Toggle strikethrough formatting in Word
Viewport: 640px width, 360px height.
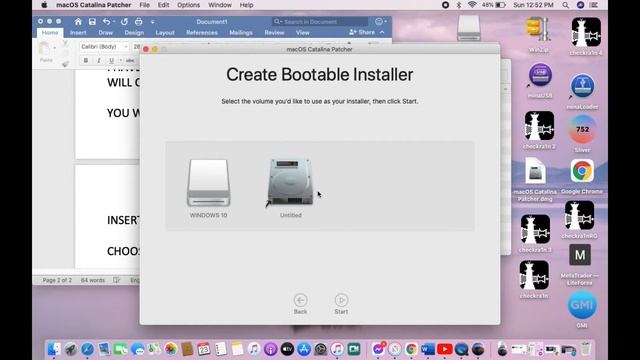(130, 60)
